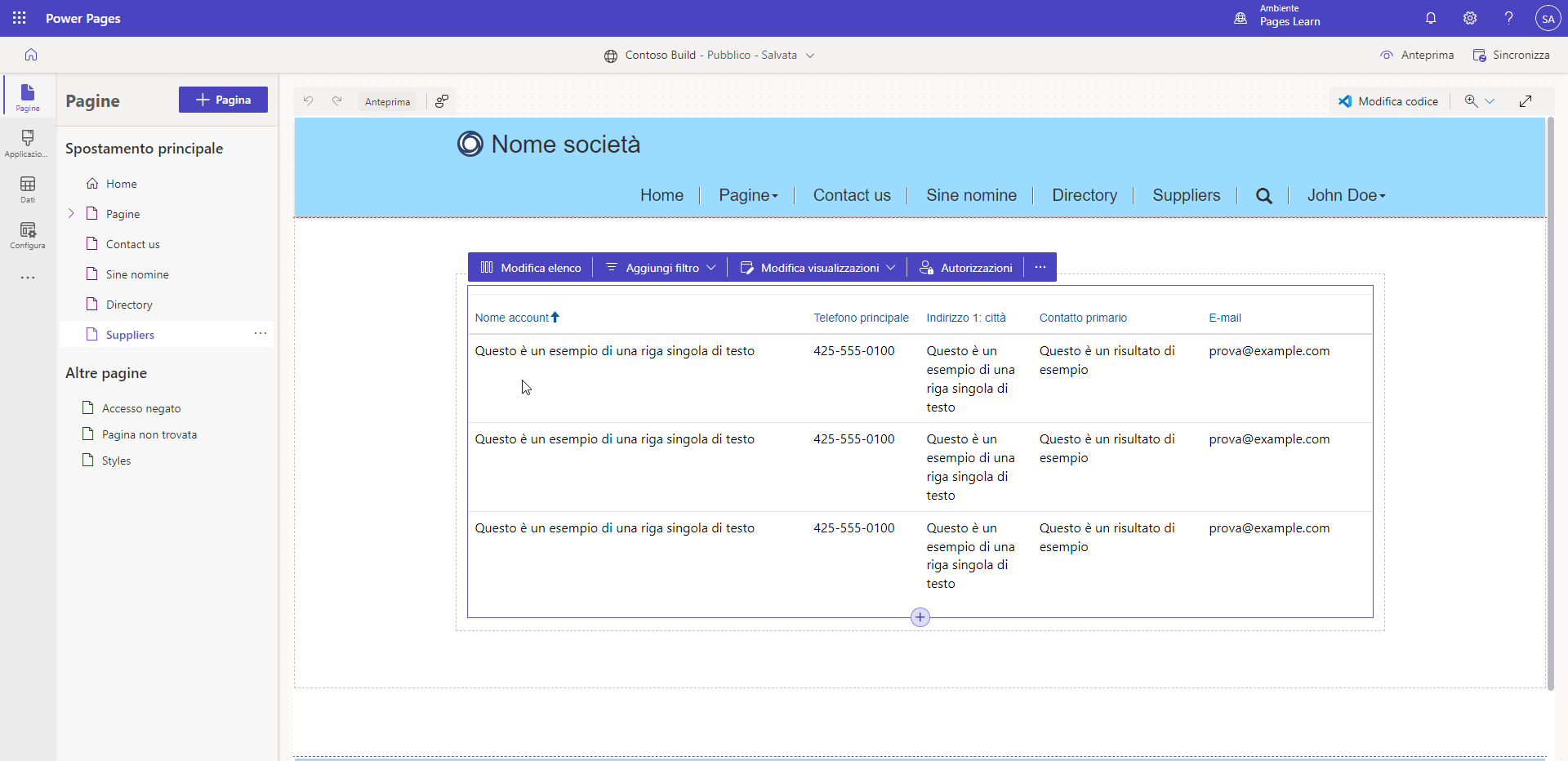Open the Configura workspace icon

(28, 235)
